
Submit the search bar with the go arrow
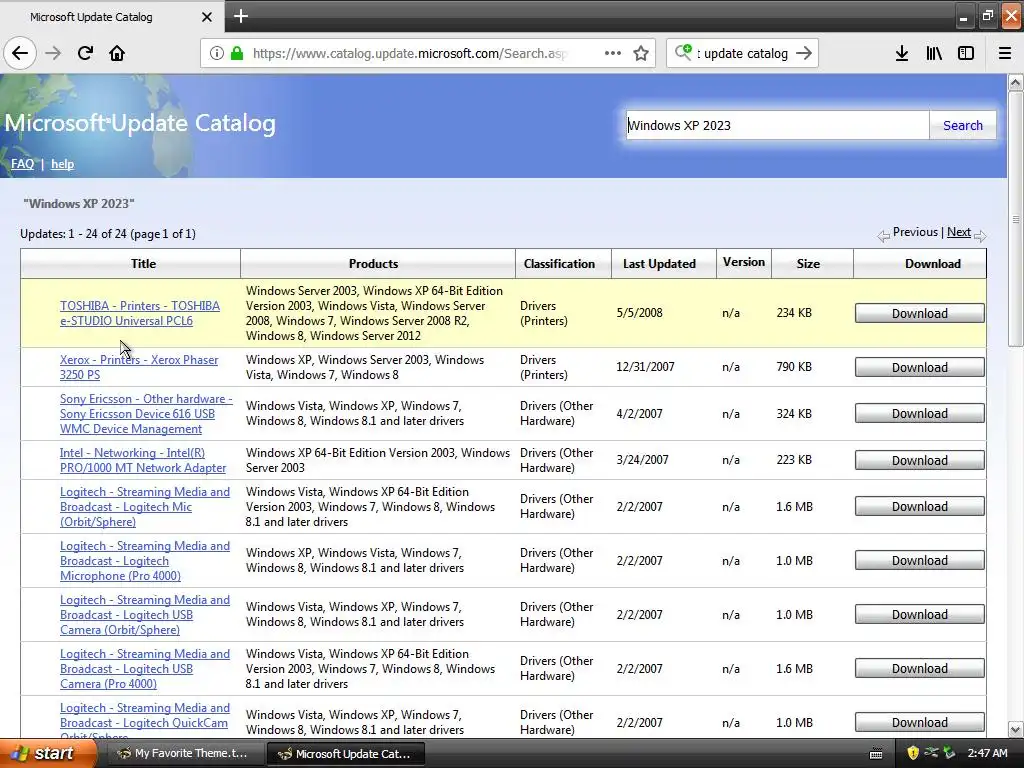tap(805, 53)
